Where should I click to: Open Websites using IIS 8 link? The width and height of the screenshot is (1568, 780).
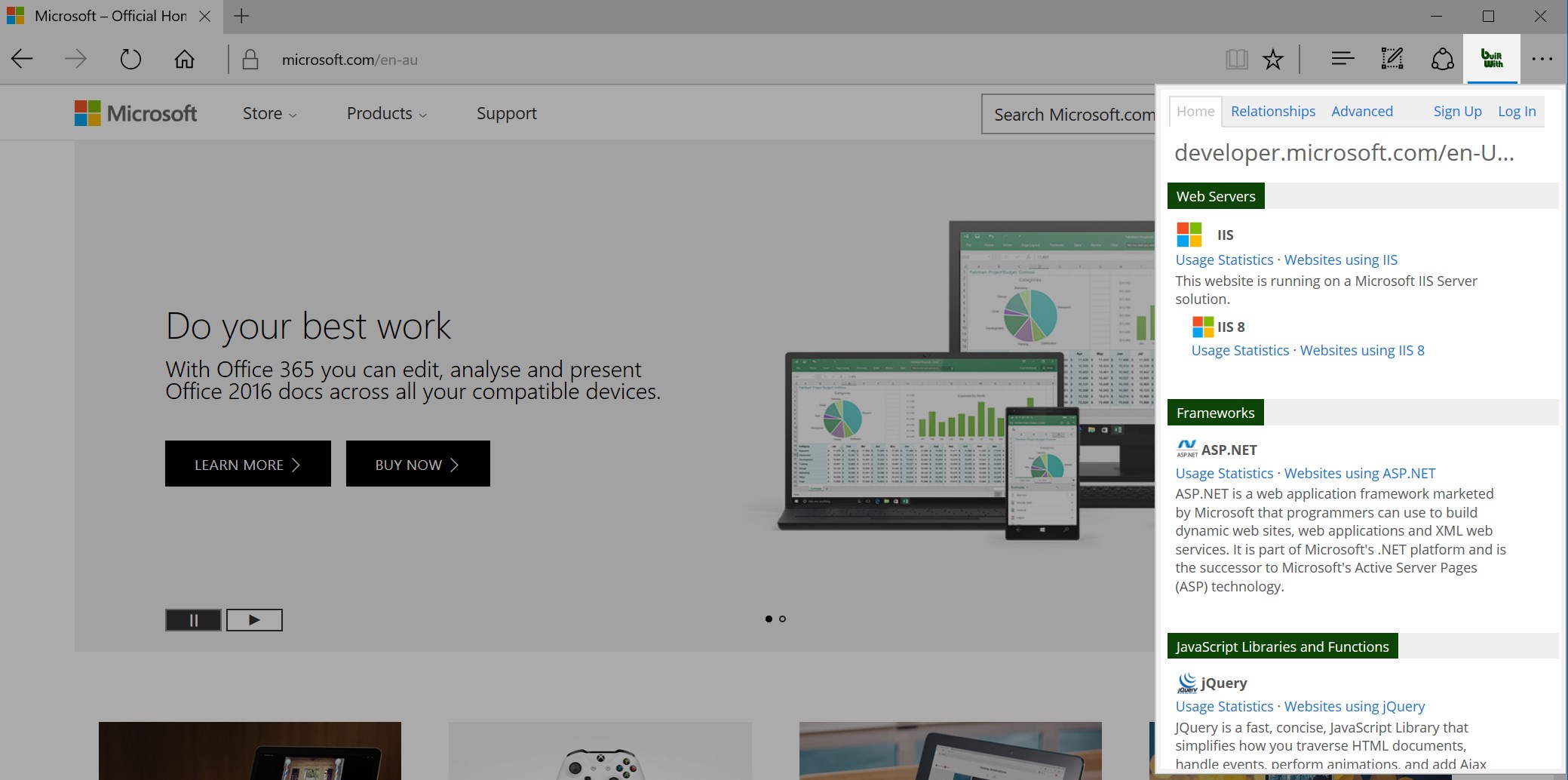click(1362, 351)
